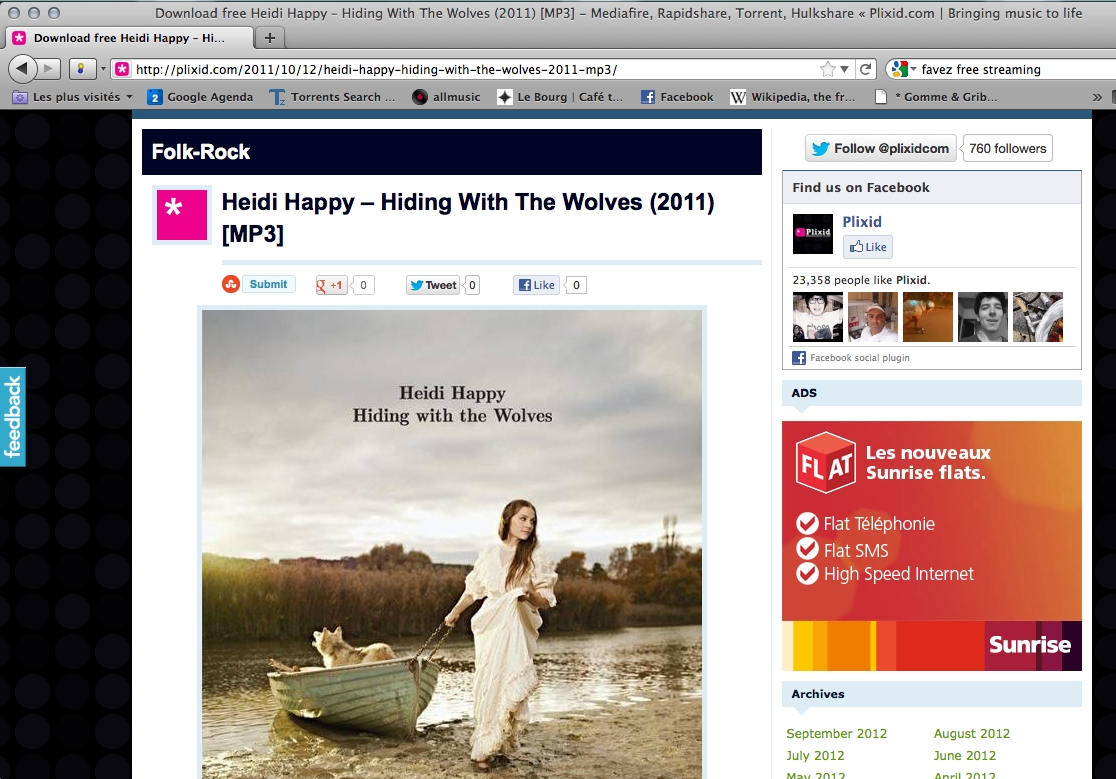The height and width of the screenshot is (779, 1116).
Task: Click the StumbleUpon Submit button
Action: coord(267,284)
